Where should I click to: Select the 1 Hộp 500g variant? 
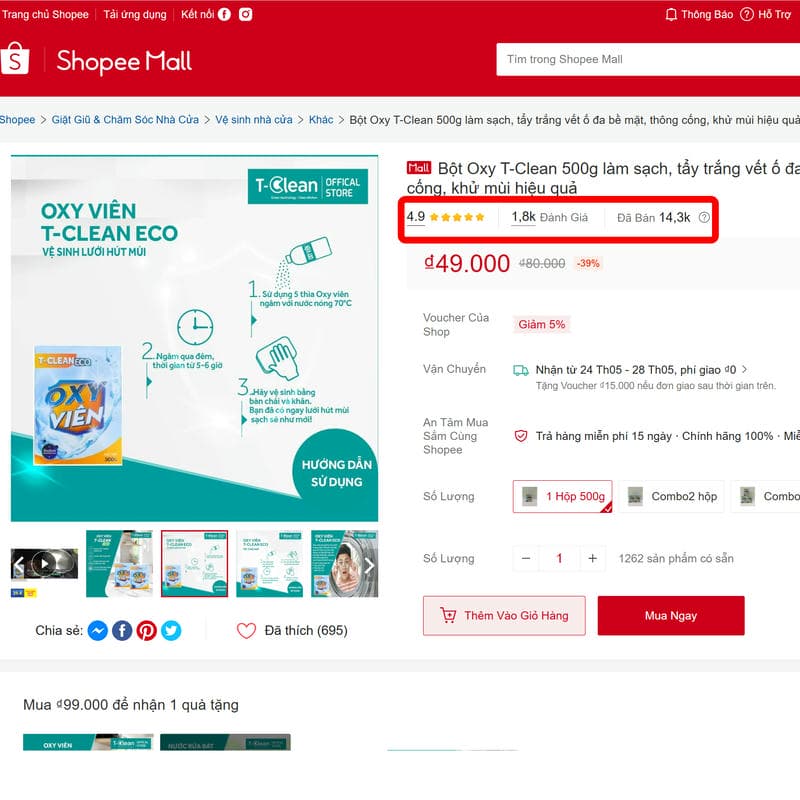coord(562,496)
